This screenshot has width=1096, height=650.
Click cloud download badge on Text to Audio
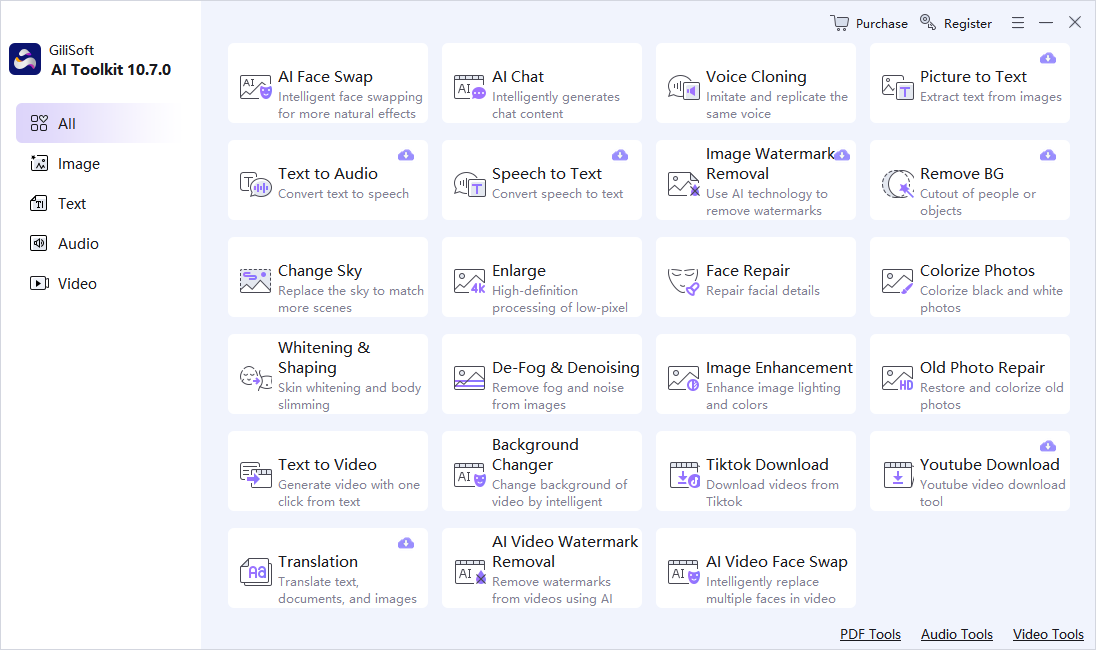point(406,155)
